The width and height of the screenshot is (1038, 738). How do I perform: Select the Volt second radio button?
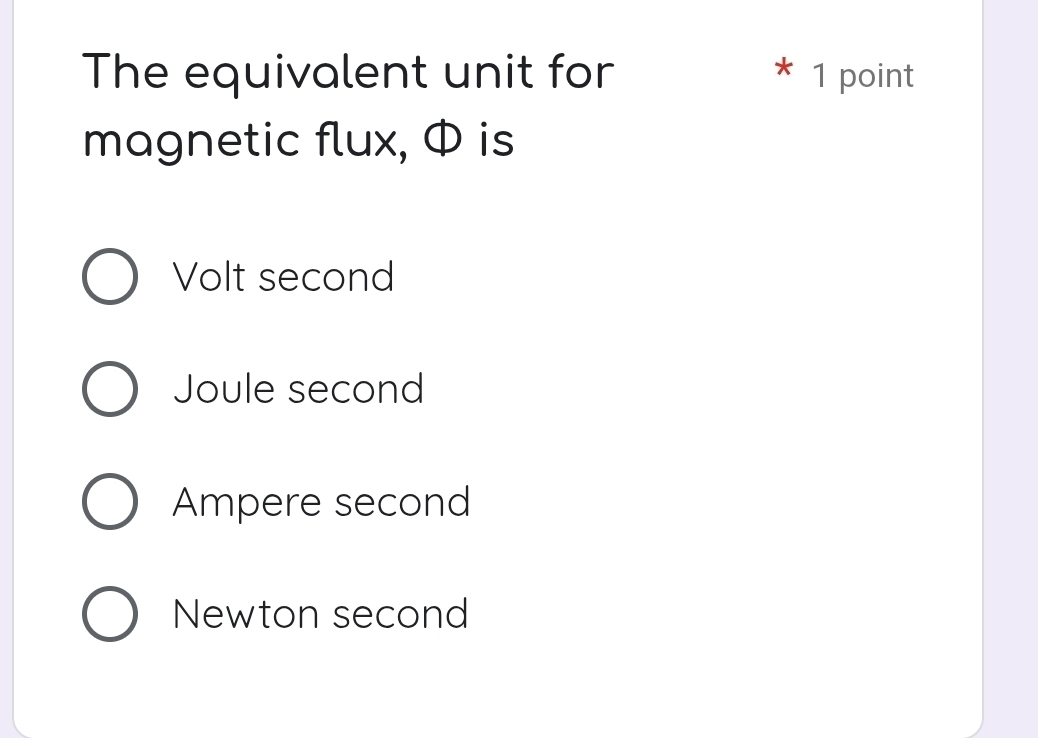tap(110, 277)
